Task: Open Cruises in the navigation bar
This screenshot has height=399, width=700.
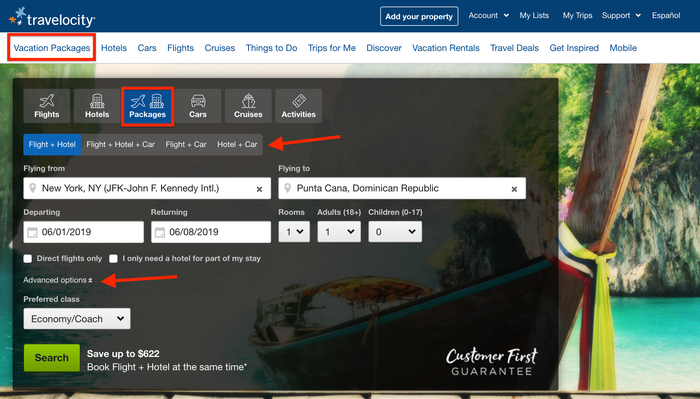Action: click(x=220, y=48)
